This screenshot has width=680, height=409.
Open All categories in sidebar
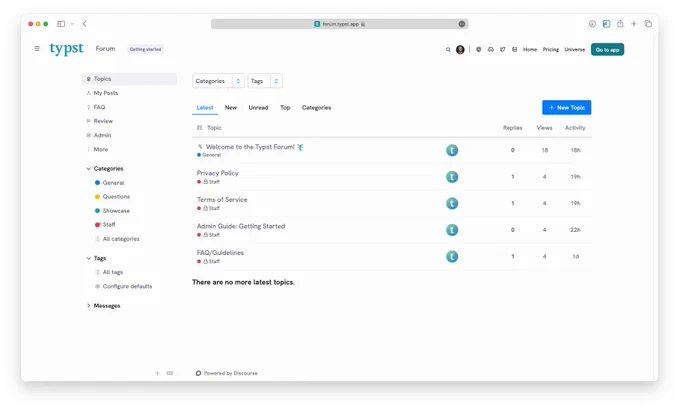click(x=117, y=239)
